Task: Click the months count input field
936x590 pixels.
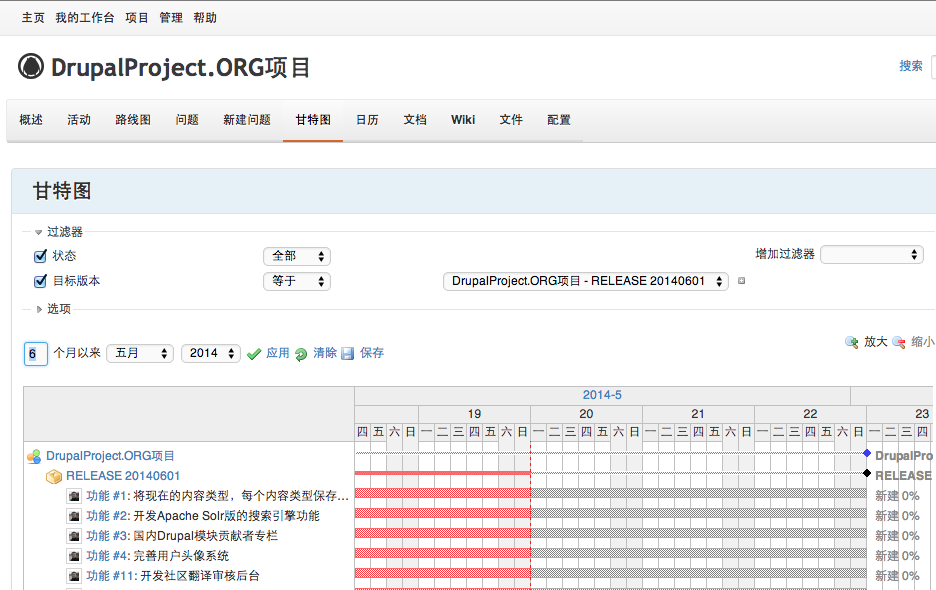Action: (x=36, y=354)
